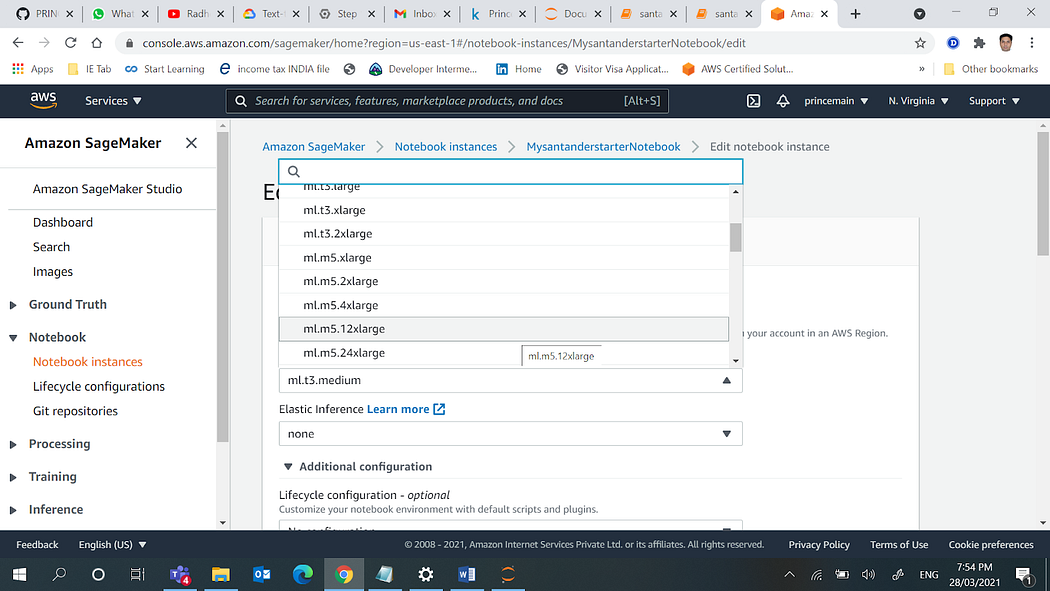This screenshot has width=1050, height=591.
Task: Reload the page
Action: [70, 43]
